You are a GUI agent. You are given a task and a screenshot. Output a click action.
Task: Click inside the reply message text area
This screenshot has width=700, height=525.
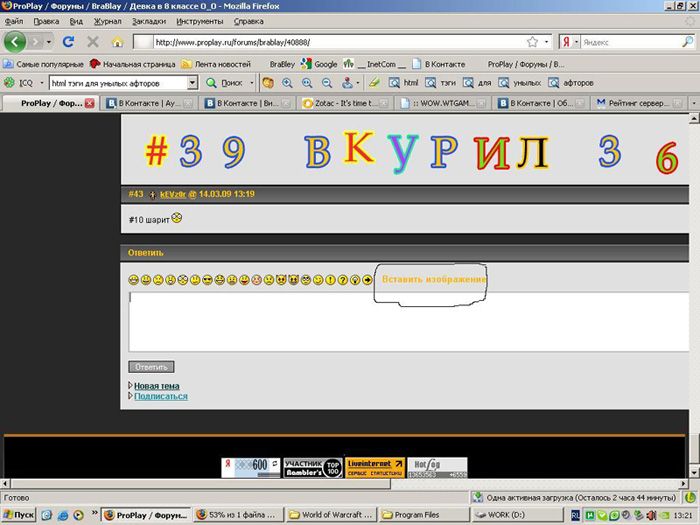[400, 320]
